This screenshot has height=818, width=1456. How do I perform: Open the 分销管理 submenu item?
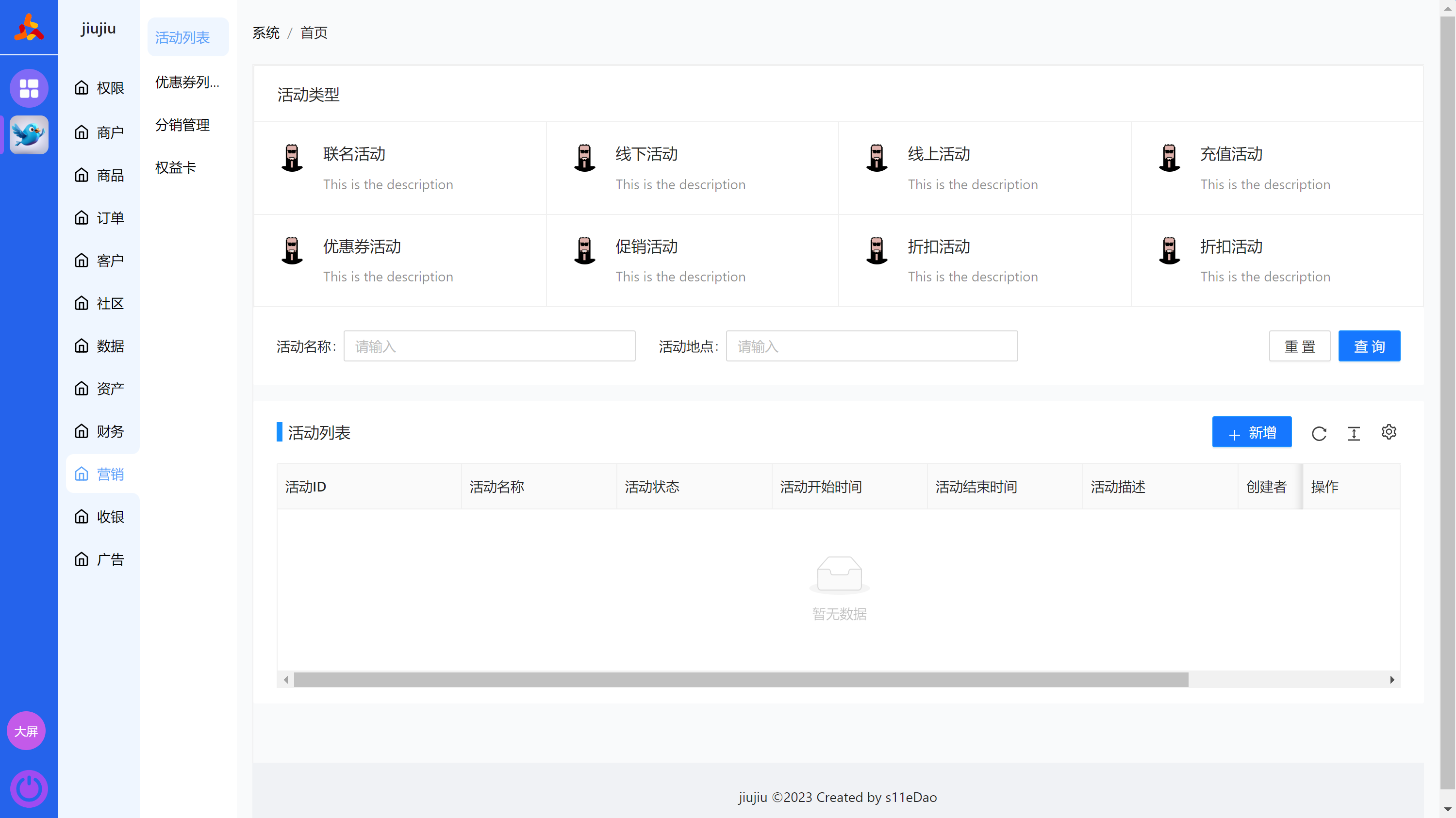[x=182, y=125]
